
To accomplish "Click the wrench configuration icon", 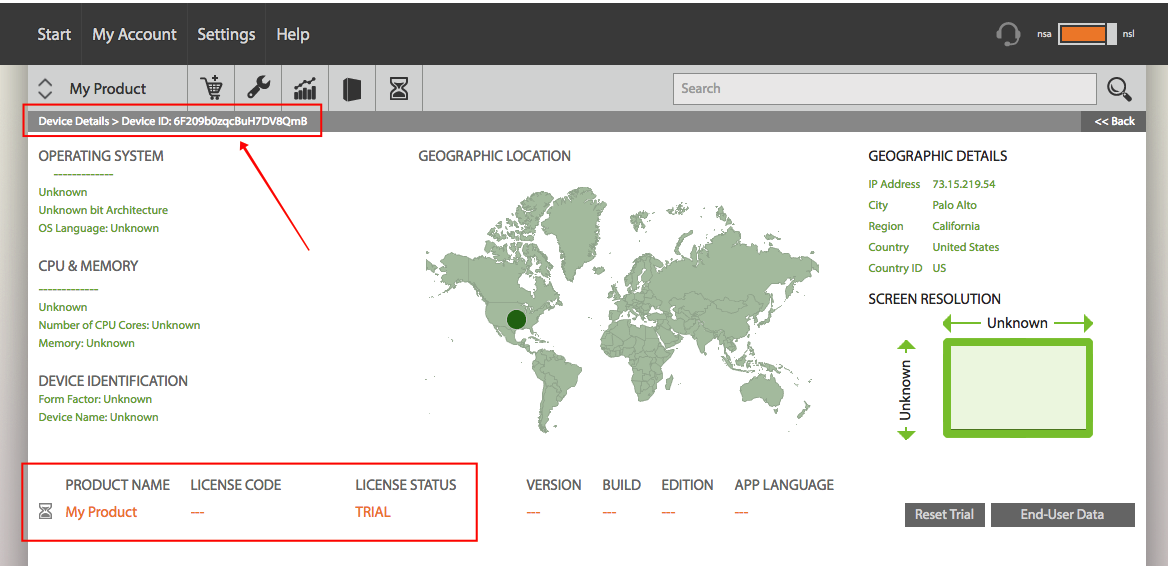I will tap(258, 89).
